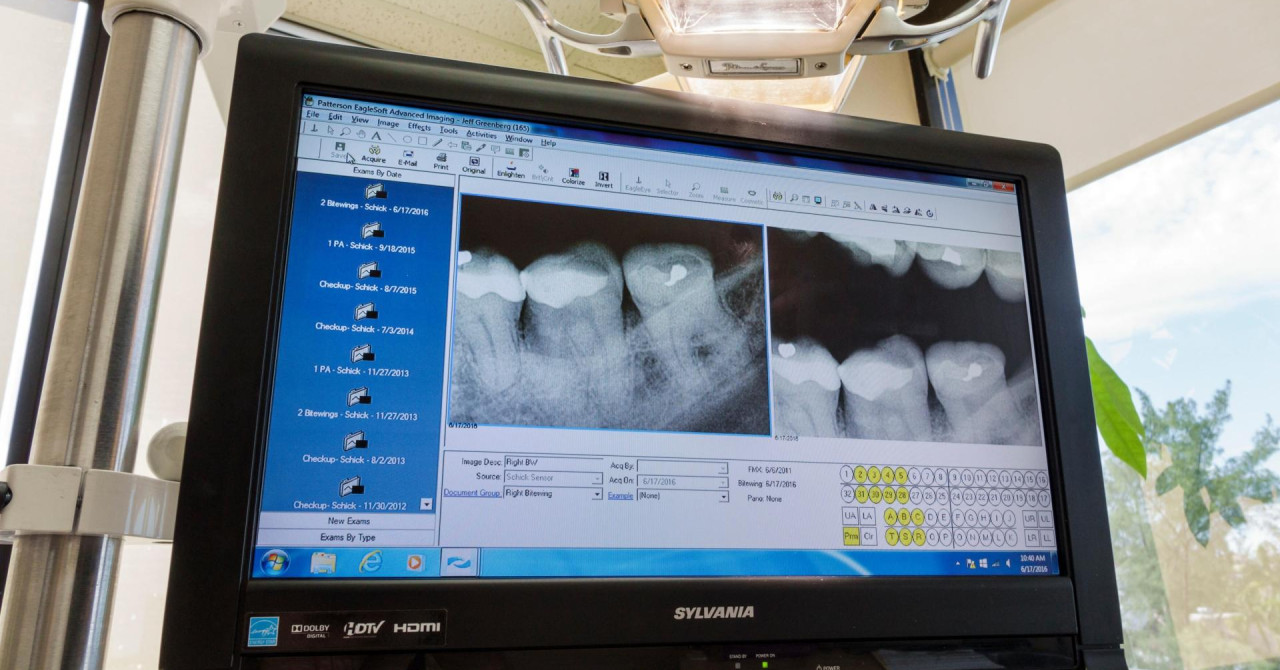Image resolution: width=1280 pixels, height=670 pixels.
Task: Toggle tooth number 2 selection
Action: [x=860, y=475]
